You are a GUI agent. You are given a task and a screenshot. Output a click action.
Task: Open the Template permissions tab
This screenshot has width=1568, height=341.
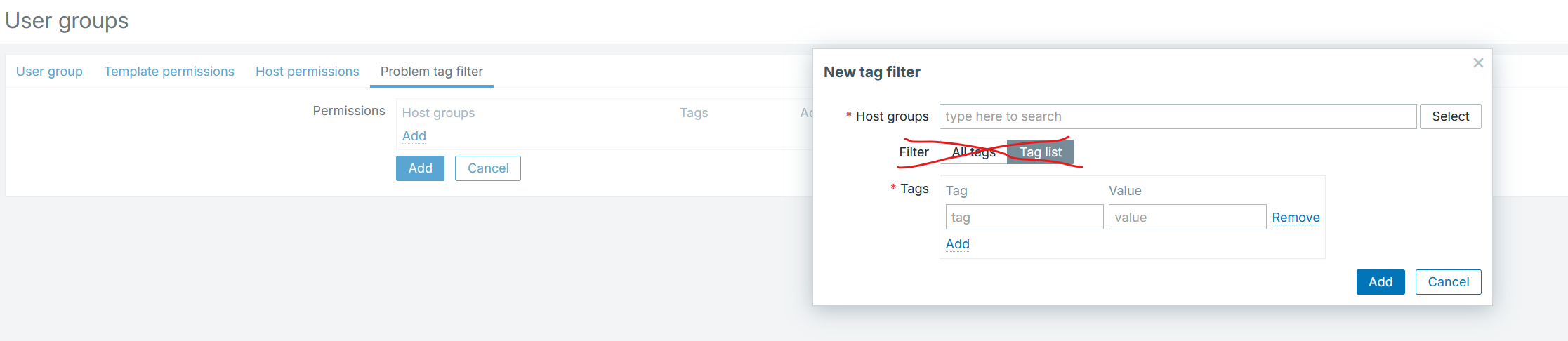click(x=169, y=72)
